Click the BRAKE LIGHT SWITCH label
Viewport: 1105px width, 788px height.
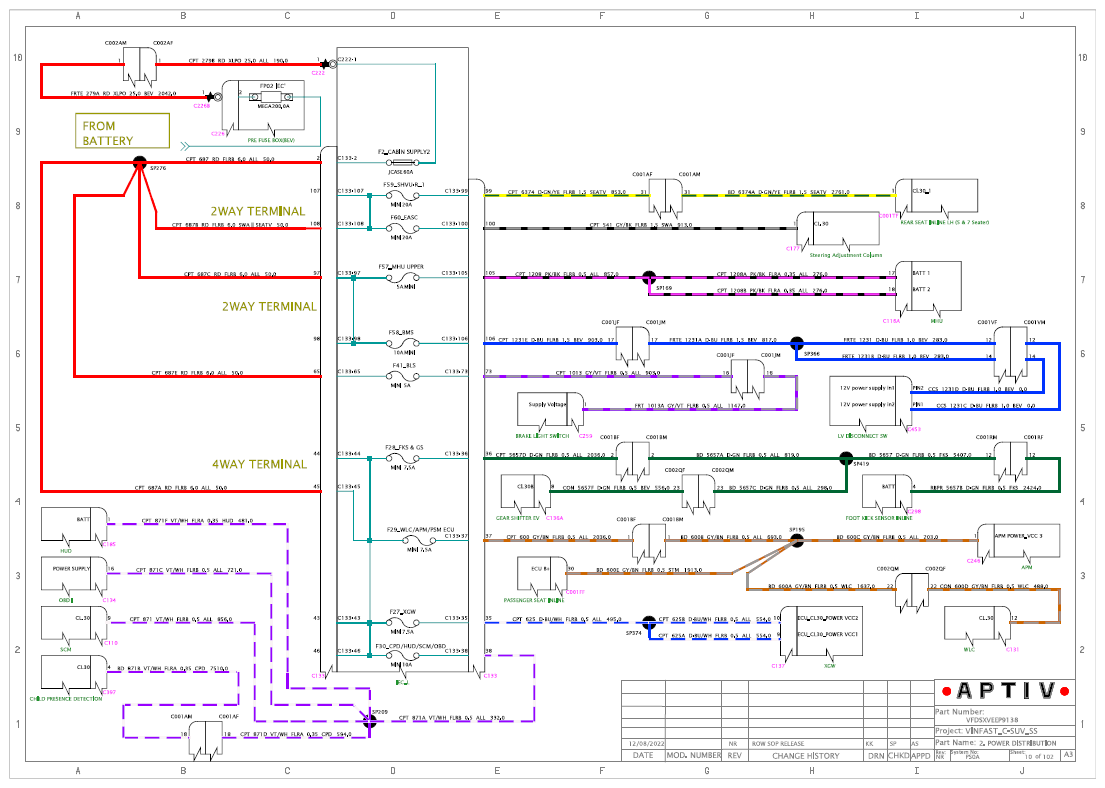click(542, 436)
